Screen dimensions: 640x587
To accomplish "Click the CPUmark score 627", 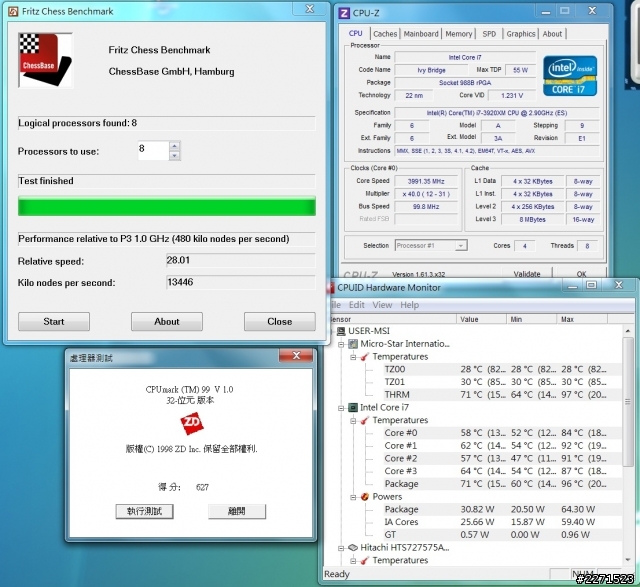I will (x=202, y=487).
